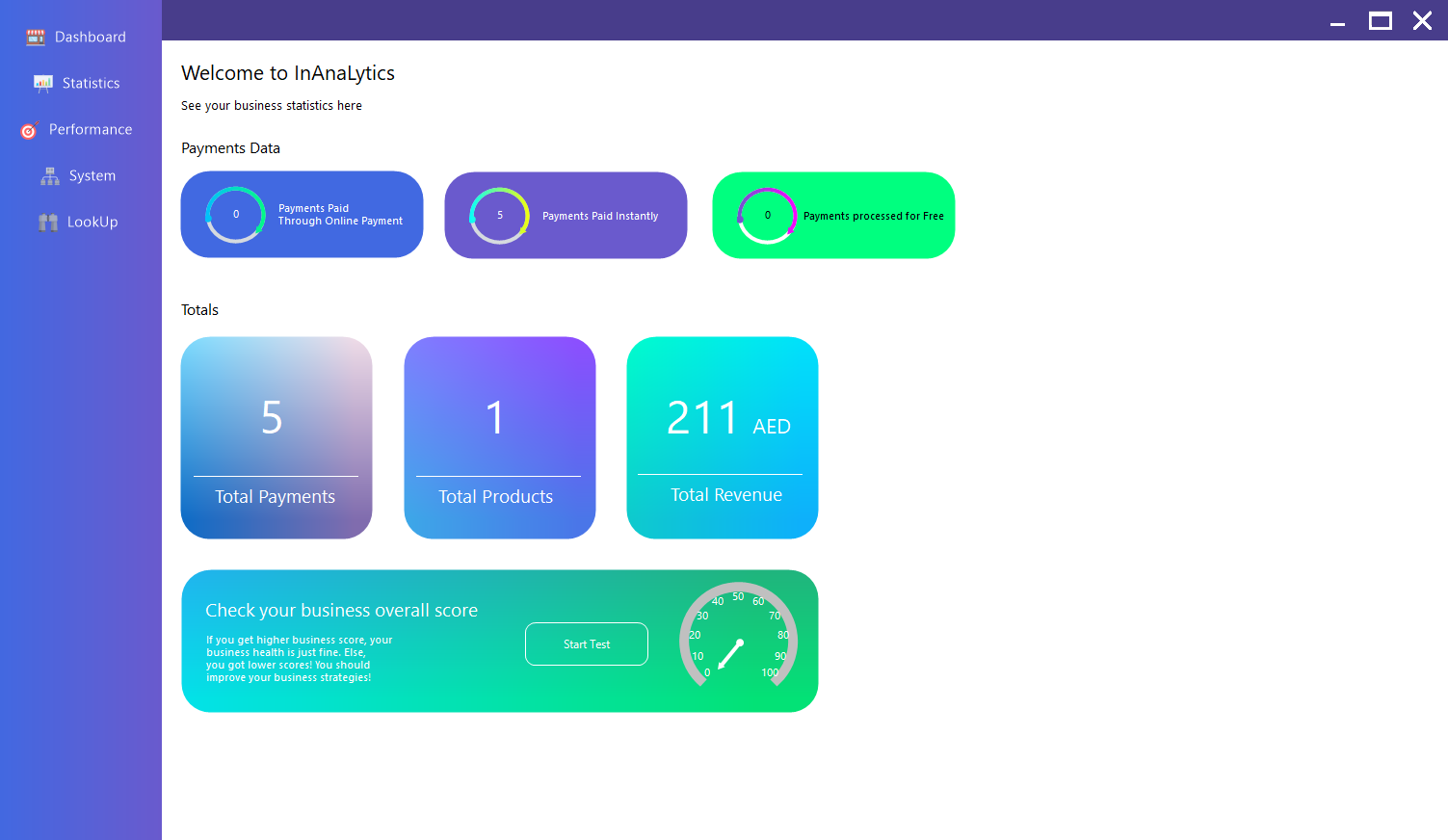Click the Welcome to InAnaLytics heading
This screenshot has height=840, width=1448.
click(288, 73)
